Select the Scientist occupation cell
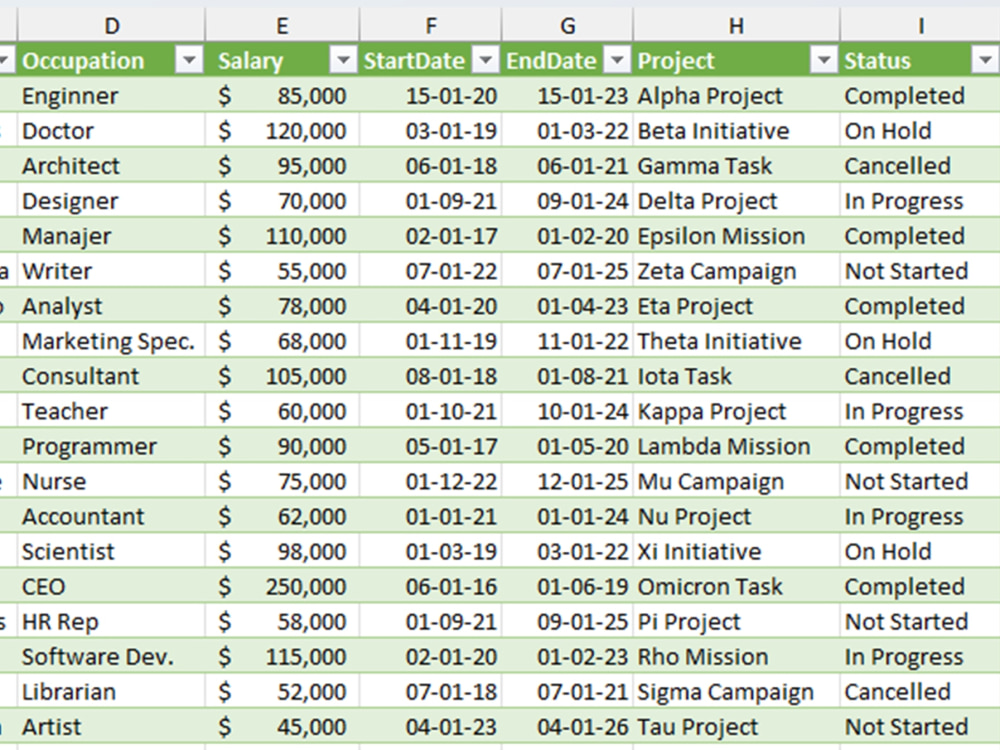 click(x=112, y=552)
